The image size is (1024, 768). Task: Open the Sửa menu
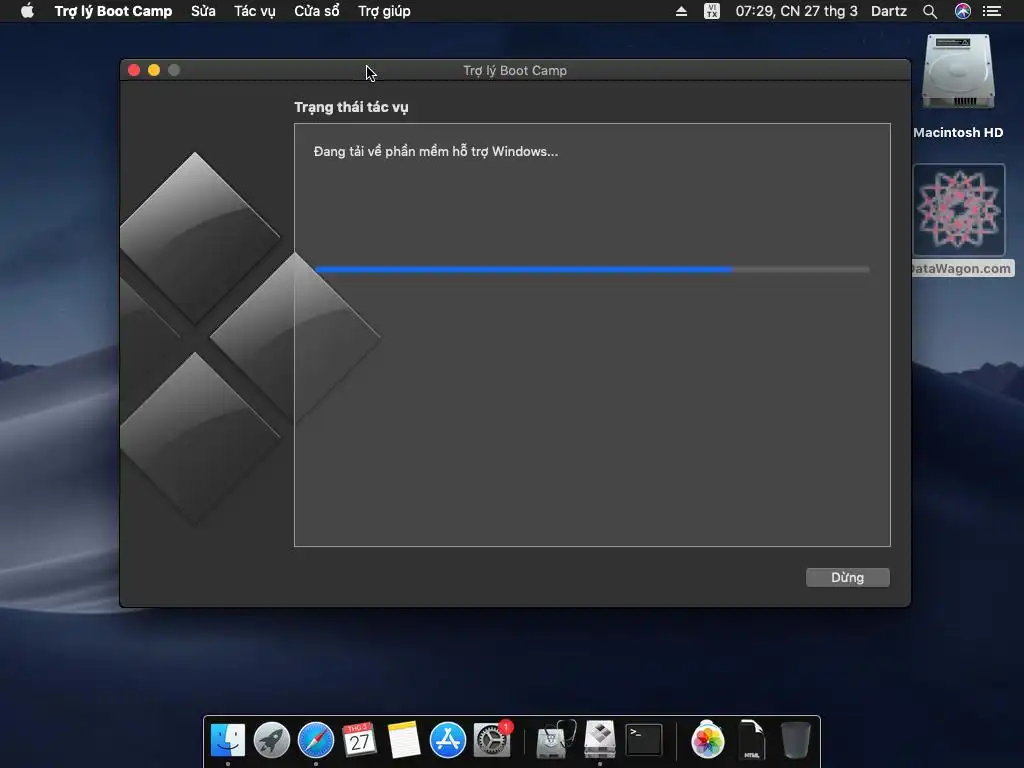click(203, 11)
